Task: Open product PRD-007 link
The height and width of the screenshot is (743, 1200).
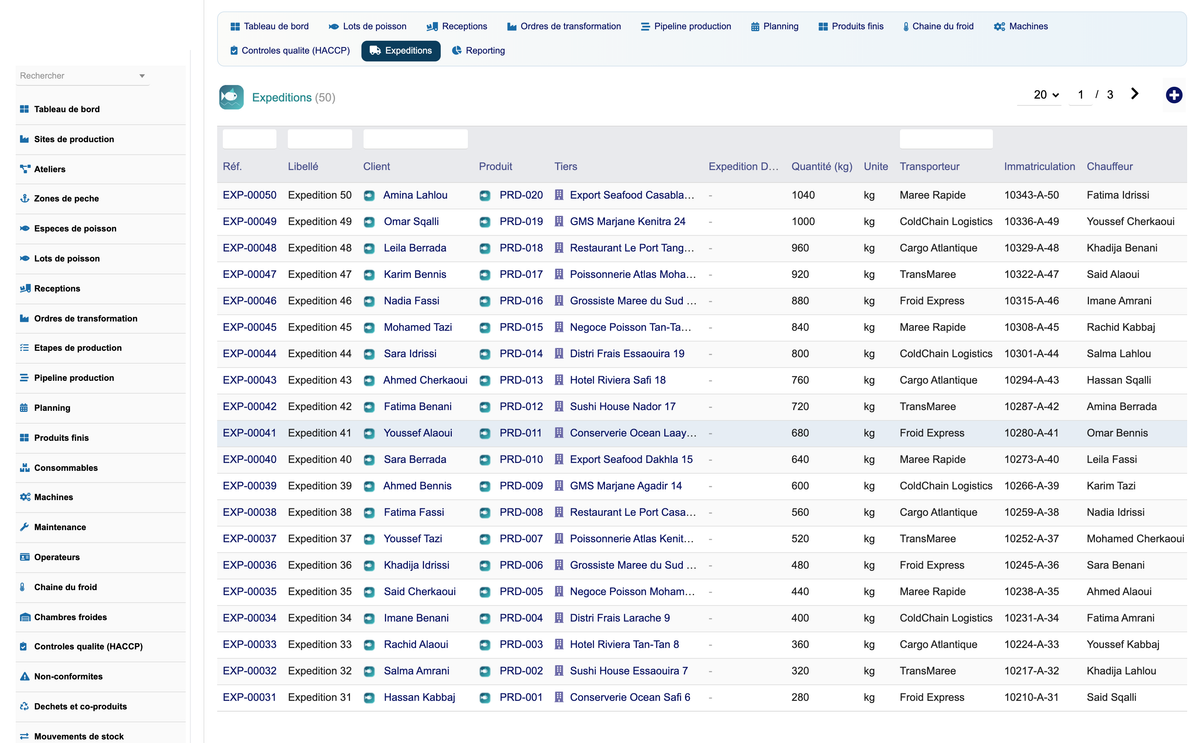Action: 521,539
